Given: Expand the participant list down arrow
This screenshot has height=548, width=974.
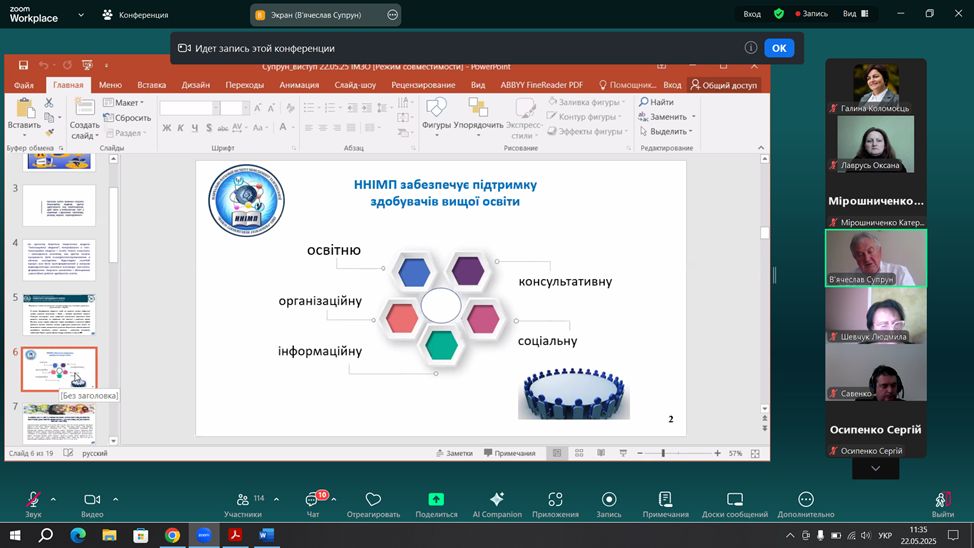Looking at the screenshot, I should [x=876, y=468].
